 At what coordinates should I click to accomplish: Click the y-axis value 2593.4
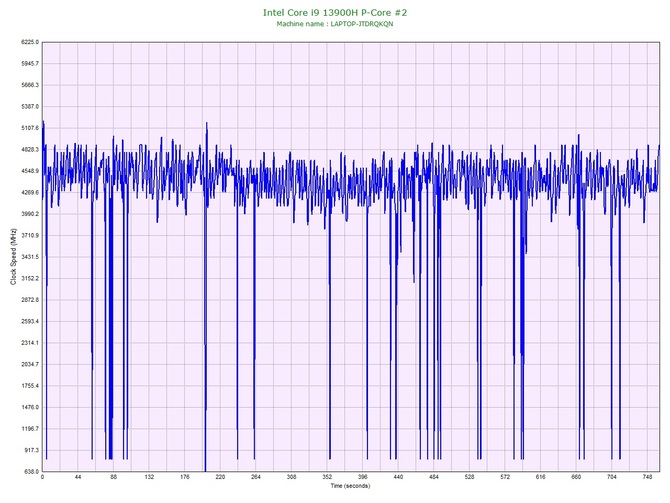pos(30,321)
